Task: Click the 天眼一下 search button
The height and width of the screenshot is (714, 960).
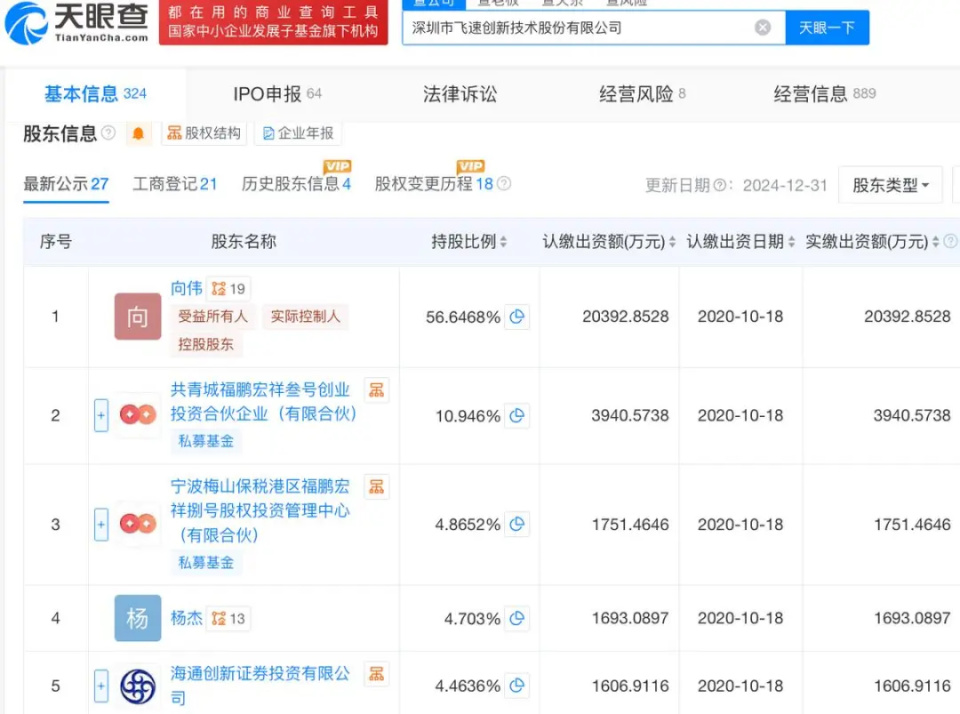Action: click(828, 27)
